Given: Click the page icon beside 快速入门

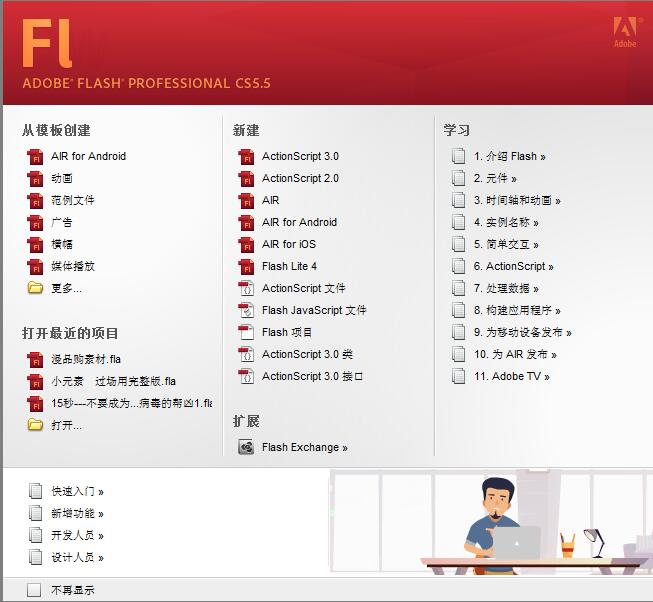Looking at the screenshot, I should [35, 491].
